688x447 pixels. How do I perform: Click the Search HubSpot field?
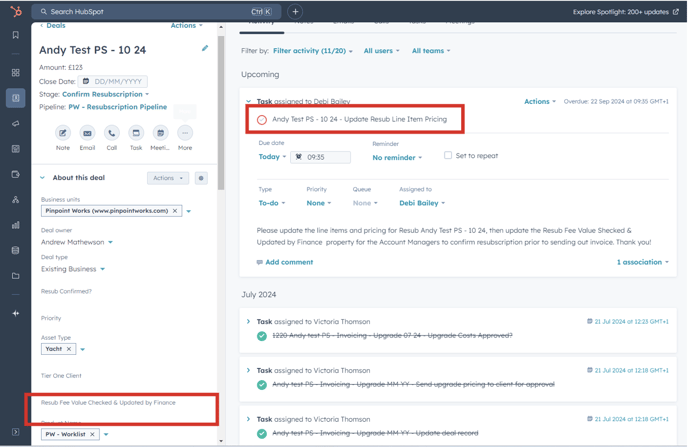(x=140, y=12)
